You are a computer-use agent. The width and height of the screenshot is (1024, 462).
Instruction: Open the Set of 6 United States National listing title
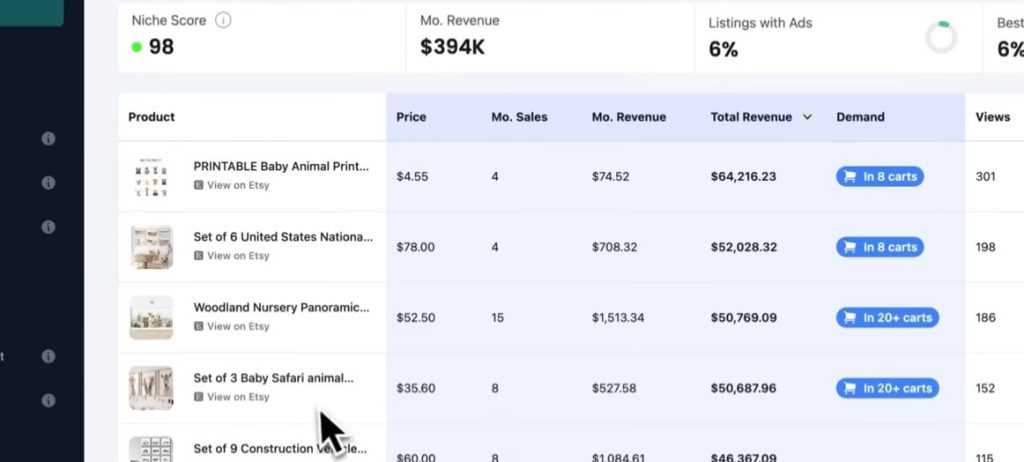click(x=282, y=237)
